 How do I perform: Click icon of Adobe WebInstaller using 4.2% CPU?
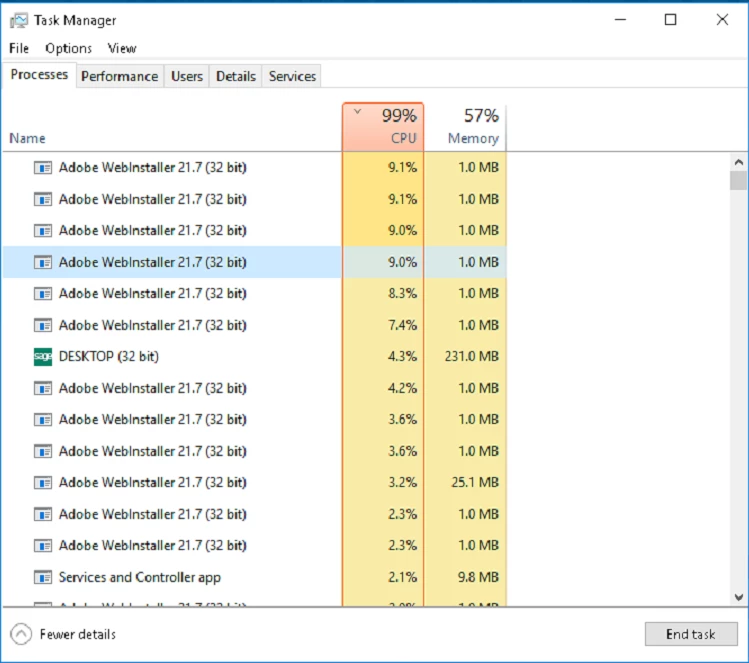coord(43,388)
